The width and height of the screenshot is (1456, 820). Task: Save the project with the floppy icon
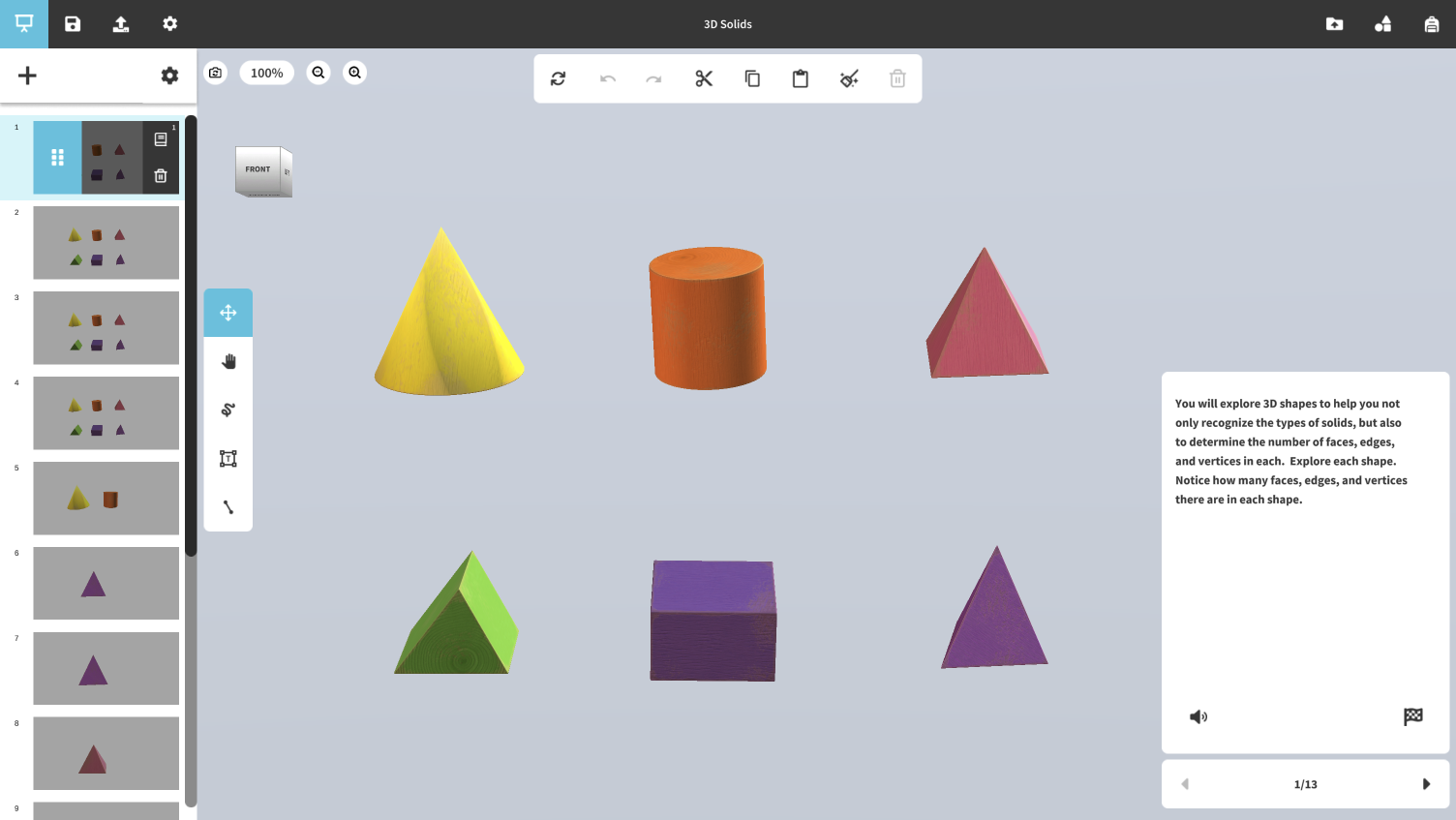click(73, 23)
